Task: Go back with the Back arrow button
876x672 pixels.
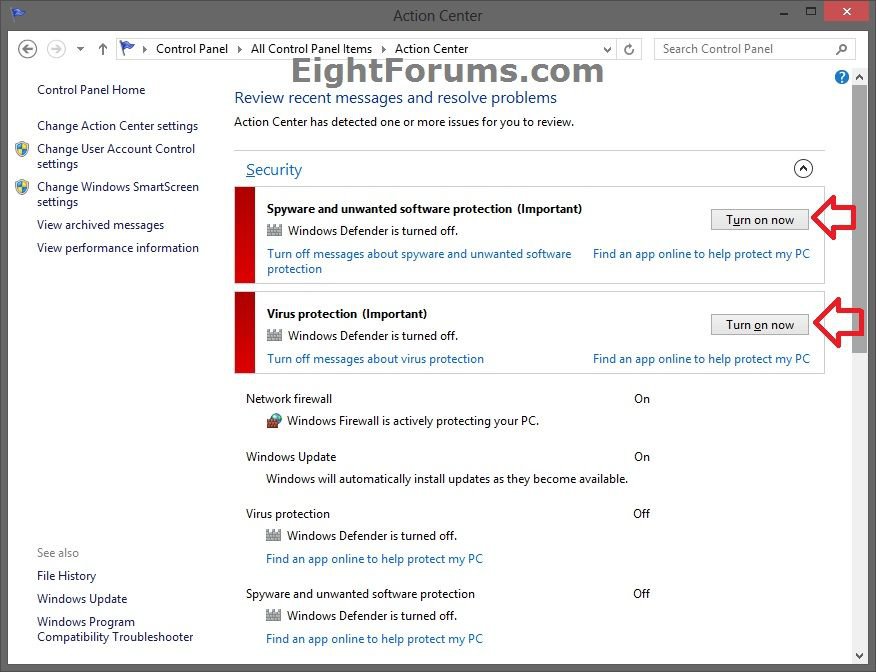Action: [27, 49]
